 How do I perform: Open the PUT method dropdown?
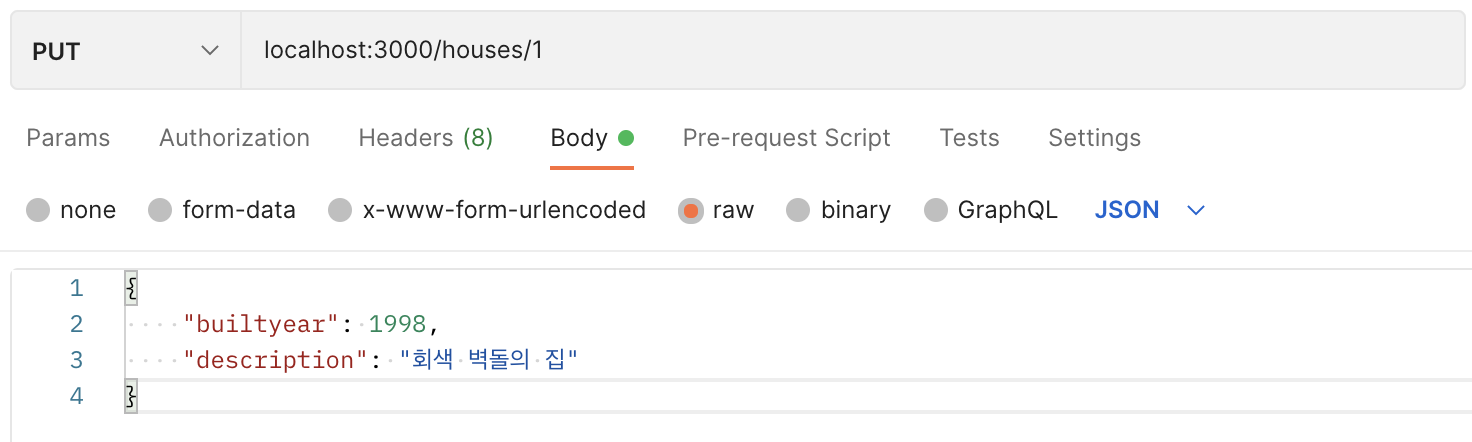(125, 51)
